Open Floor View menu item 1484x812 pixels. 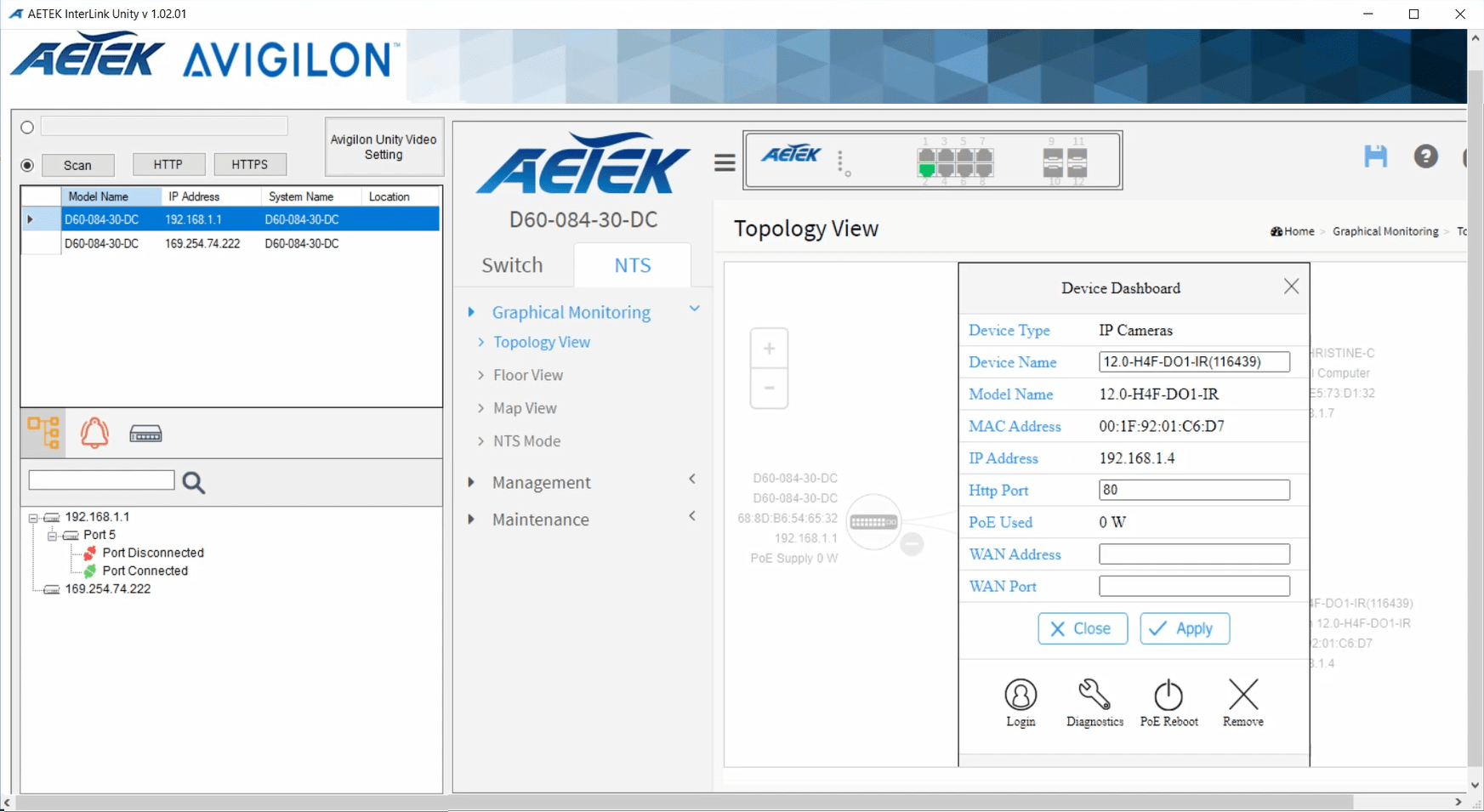527,375
